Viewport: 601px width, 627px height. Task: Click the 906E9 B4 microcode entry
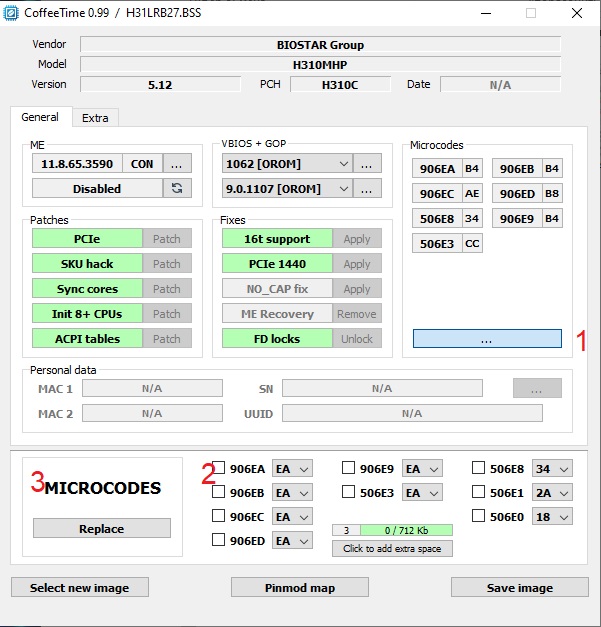click(527, 218)
